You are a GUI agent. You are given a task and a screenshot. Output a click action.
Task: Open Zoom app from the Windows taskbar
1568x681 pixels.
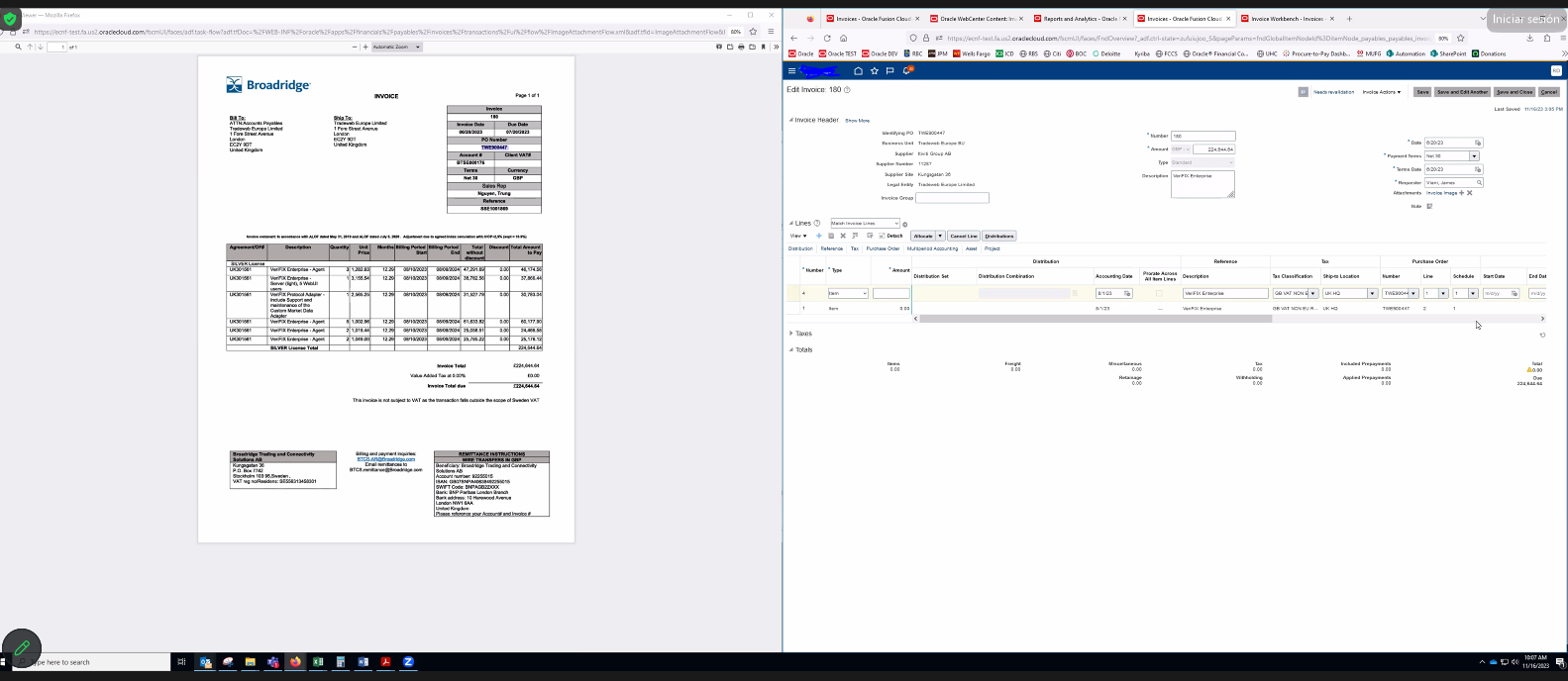407,662
